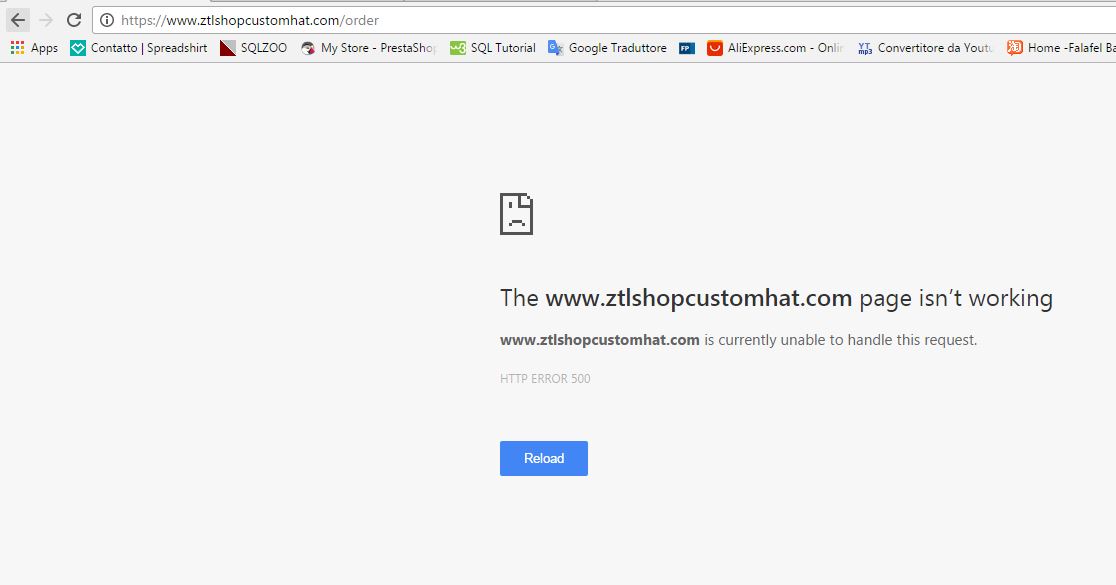Reload the page with the refresh icon

coord(74,20)
